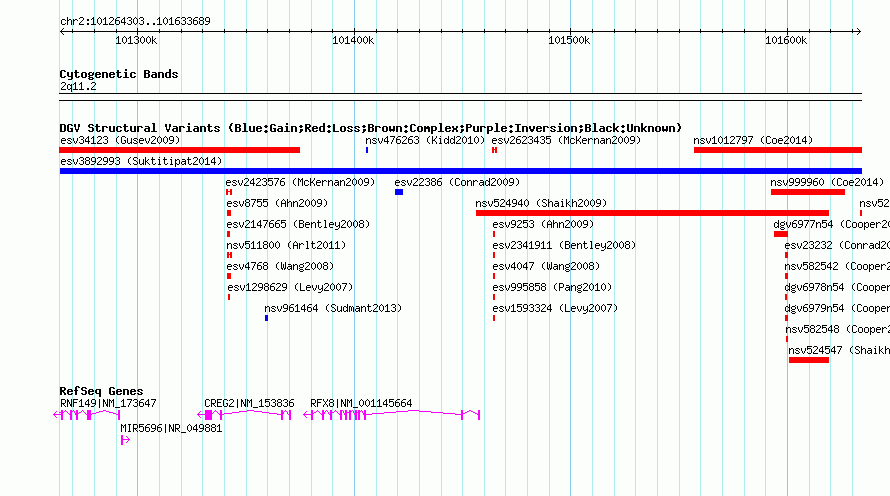This screenshot has height=496, width=890.
Task: Click esv995858 (Pang2010) label
Action: (x=552, y=287)
